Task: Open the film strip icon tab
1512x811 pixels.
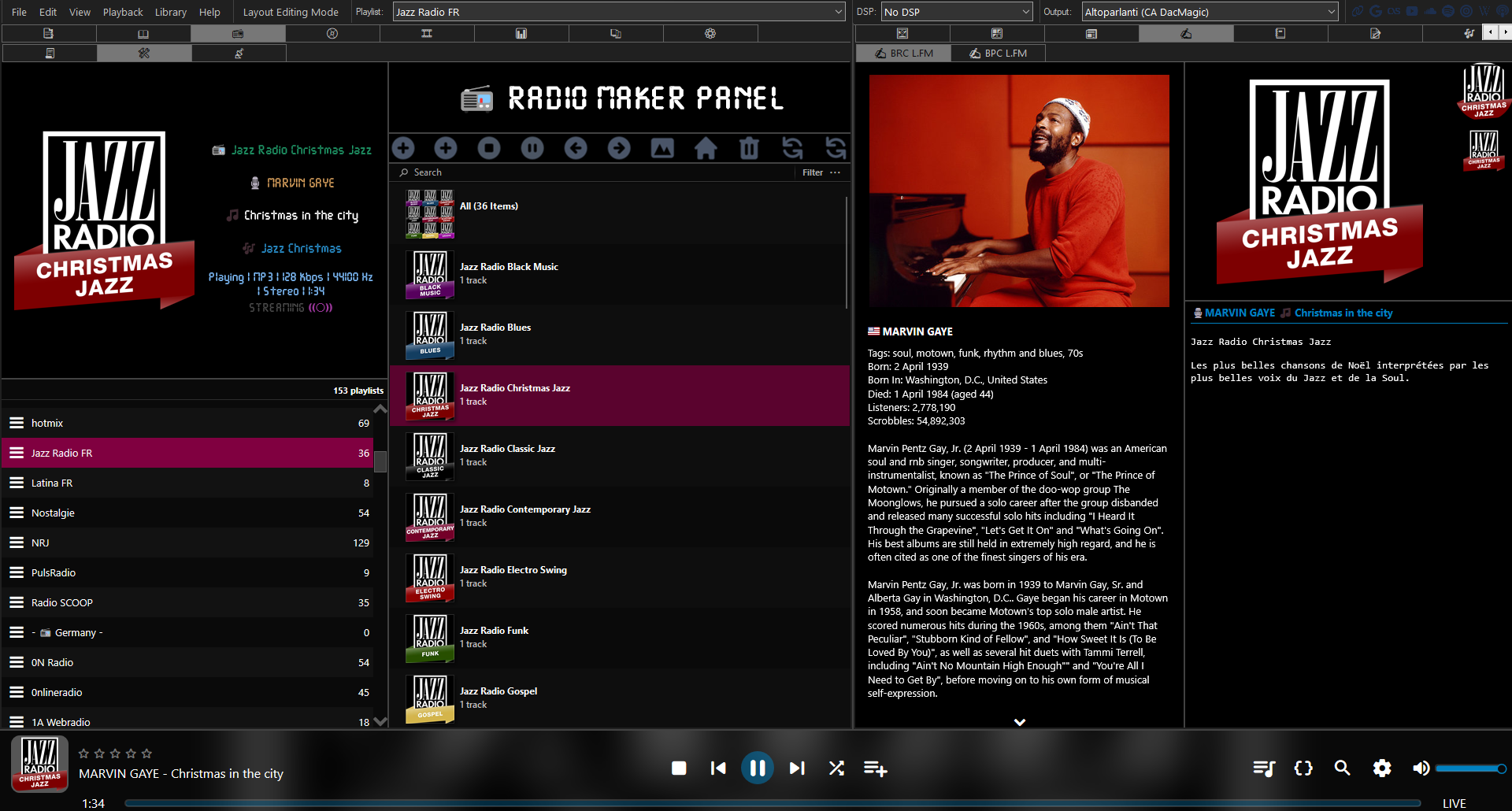Action: coord(427,34)
